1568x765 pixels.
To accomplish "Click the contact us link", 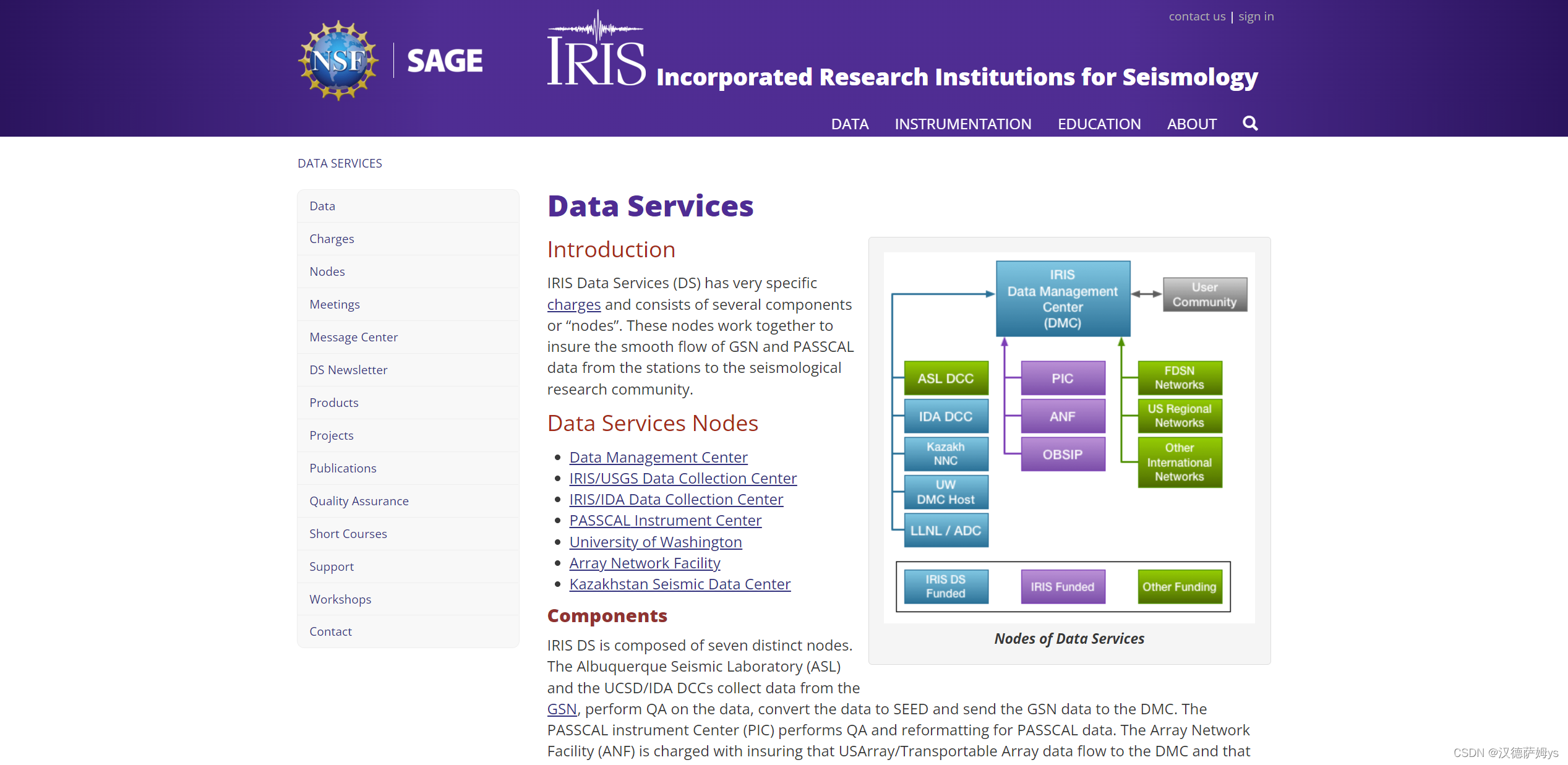I will coord(1196,17).
